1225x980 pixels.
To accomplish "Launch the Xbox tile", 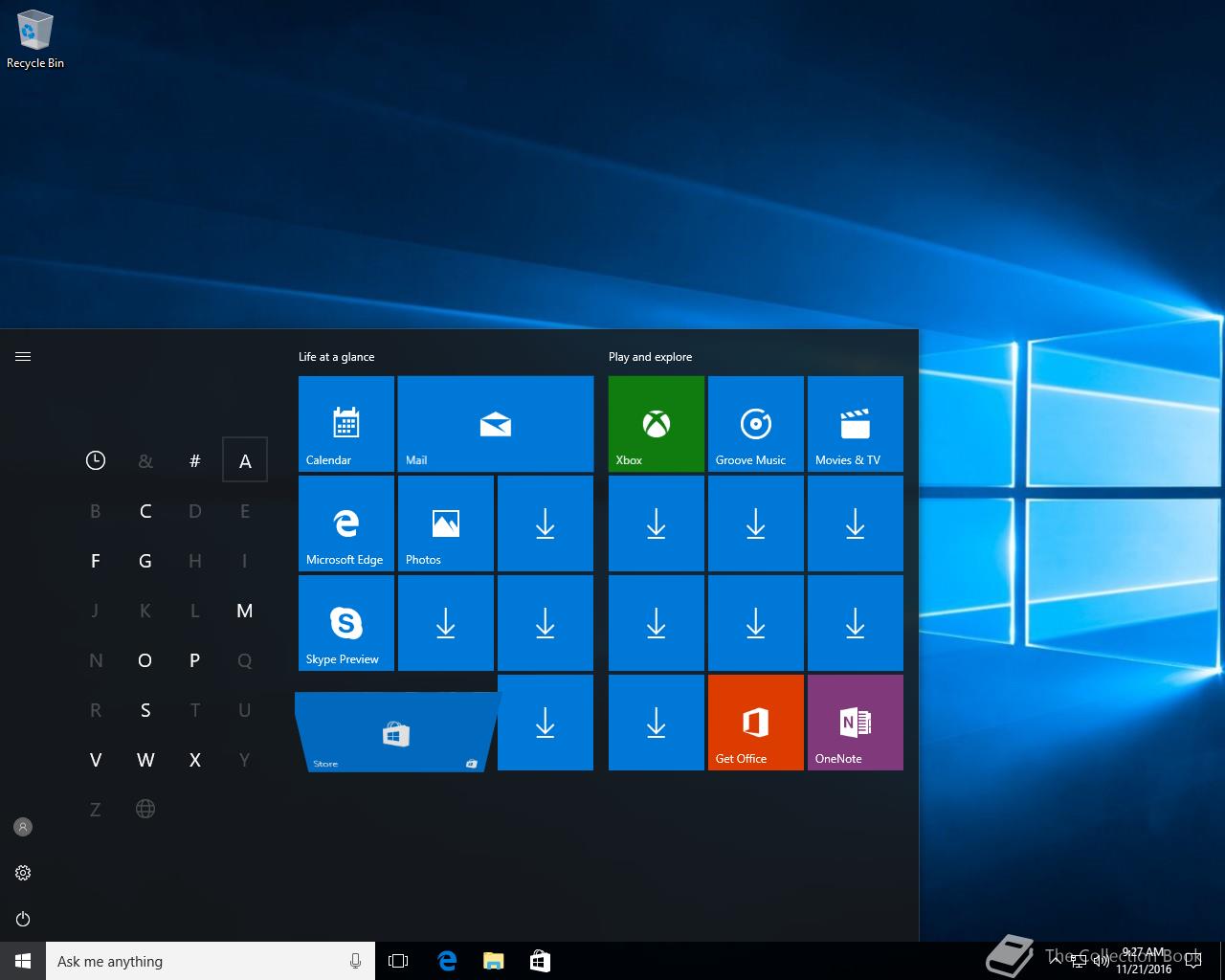I will tap(657, 424).
